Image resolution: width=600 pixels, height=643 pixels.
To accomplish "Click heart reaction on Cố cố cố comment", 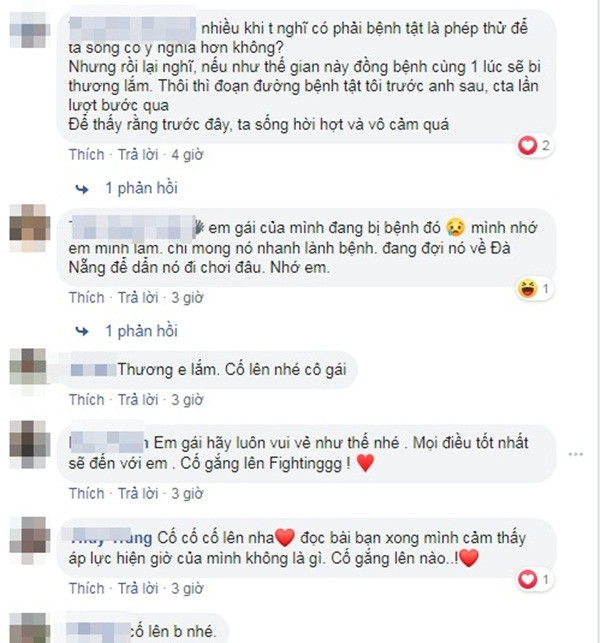I will tap(535, 579).
